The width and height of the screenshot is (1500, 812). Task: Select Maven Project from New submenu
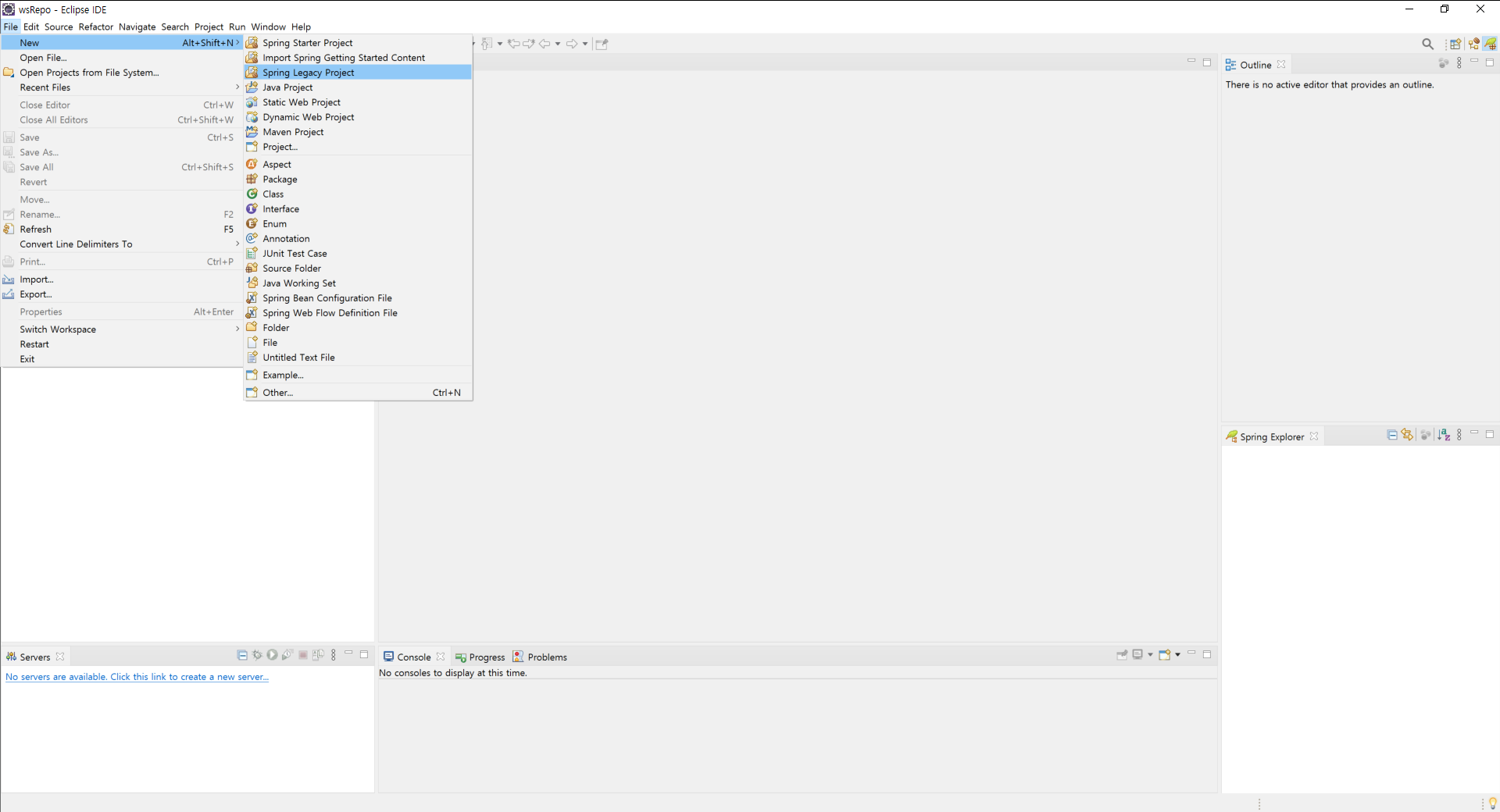click(358, 132)
